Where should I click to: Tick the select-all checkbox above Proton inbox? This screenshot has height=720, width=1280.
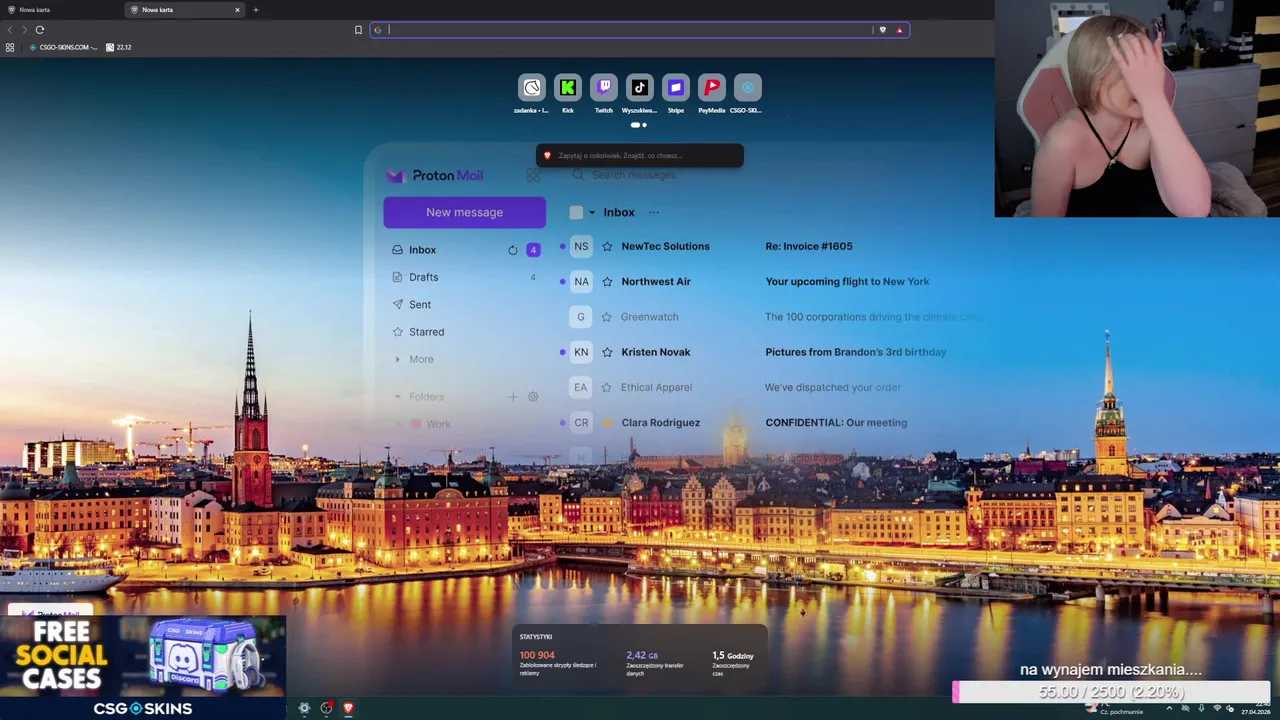[x=576, y=212]
